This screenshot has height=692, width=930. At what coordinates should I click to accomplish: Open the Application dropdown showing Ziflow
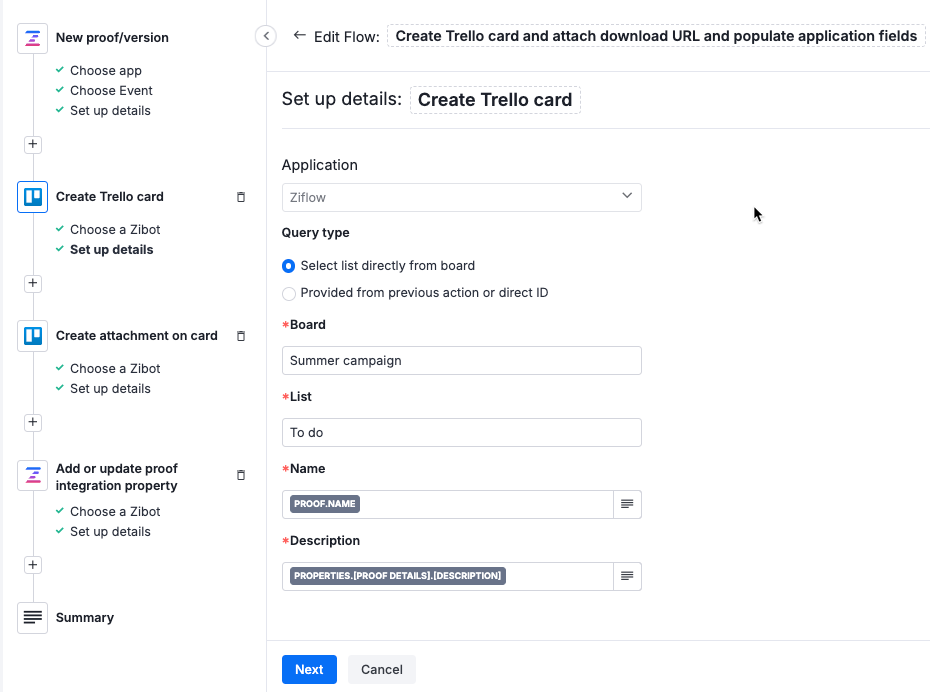tap(461, 197)
